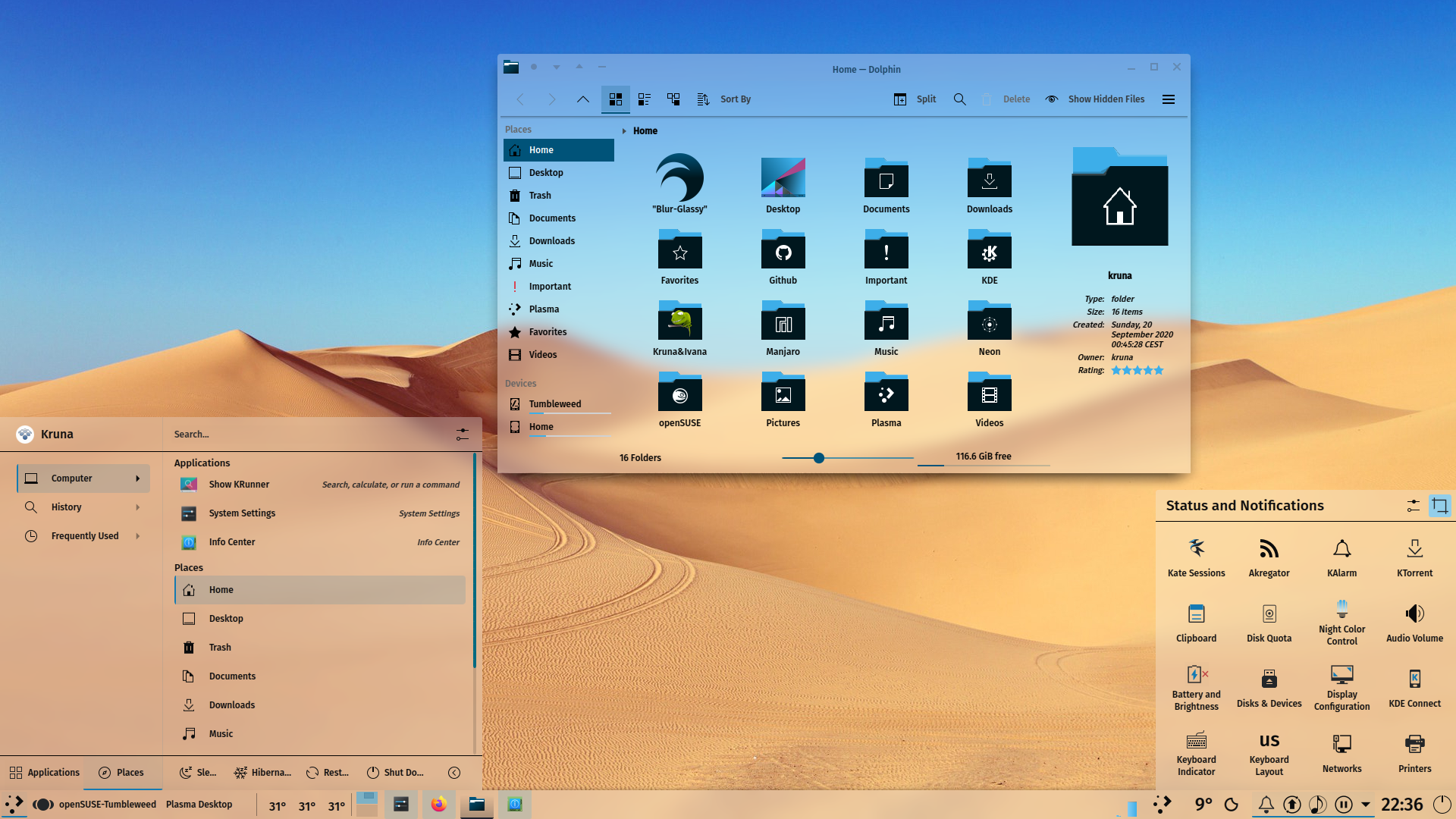Launch Show KRunner from launcher
The width and height of the screenshot is (1456, 819).
pos(320,485)
